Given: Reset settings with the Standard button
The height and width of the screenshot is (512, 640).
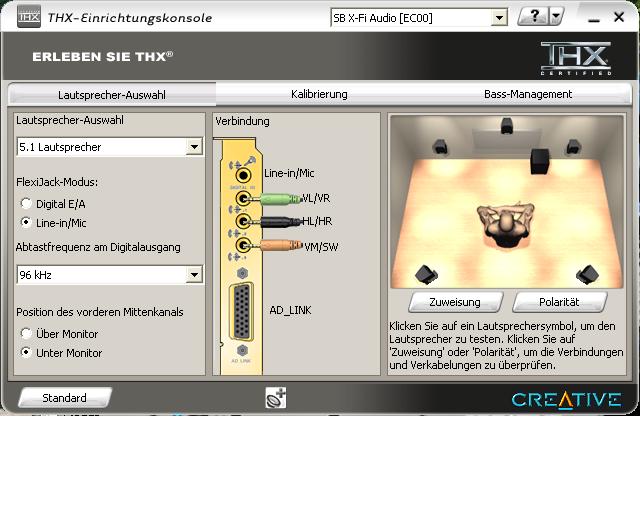Looking at the screenshot, I should pos(64,398).
